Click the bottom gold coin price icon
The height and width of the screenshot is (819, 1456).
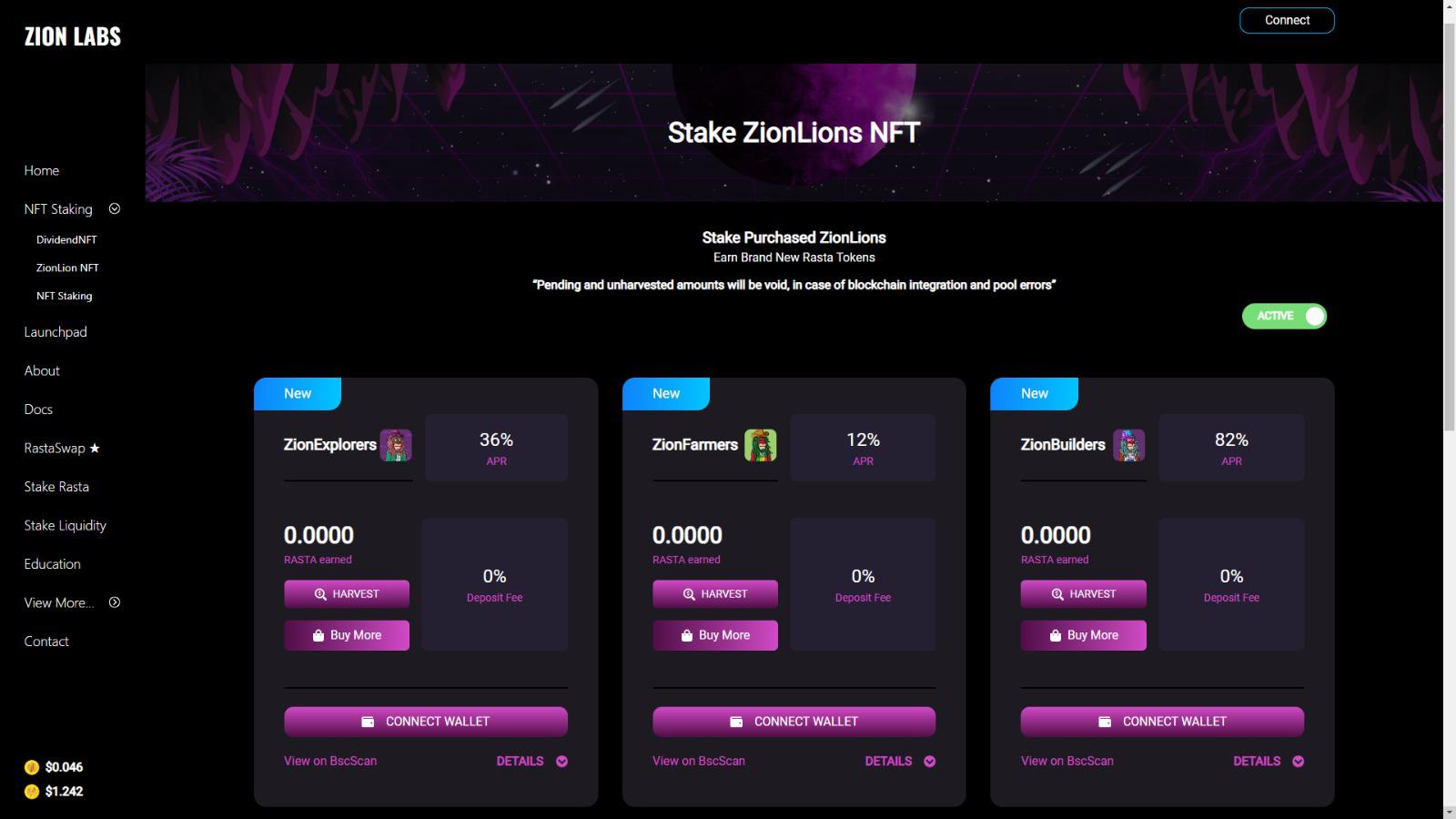tap(32, 792)
